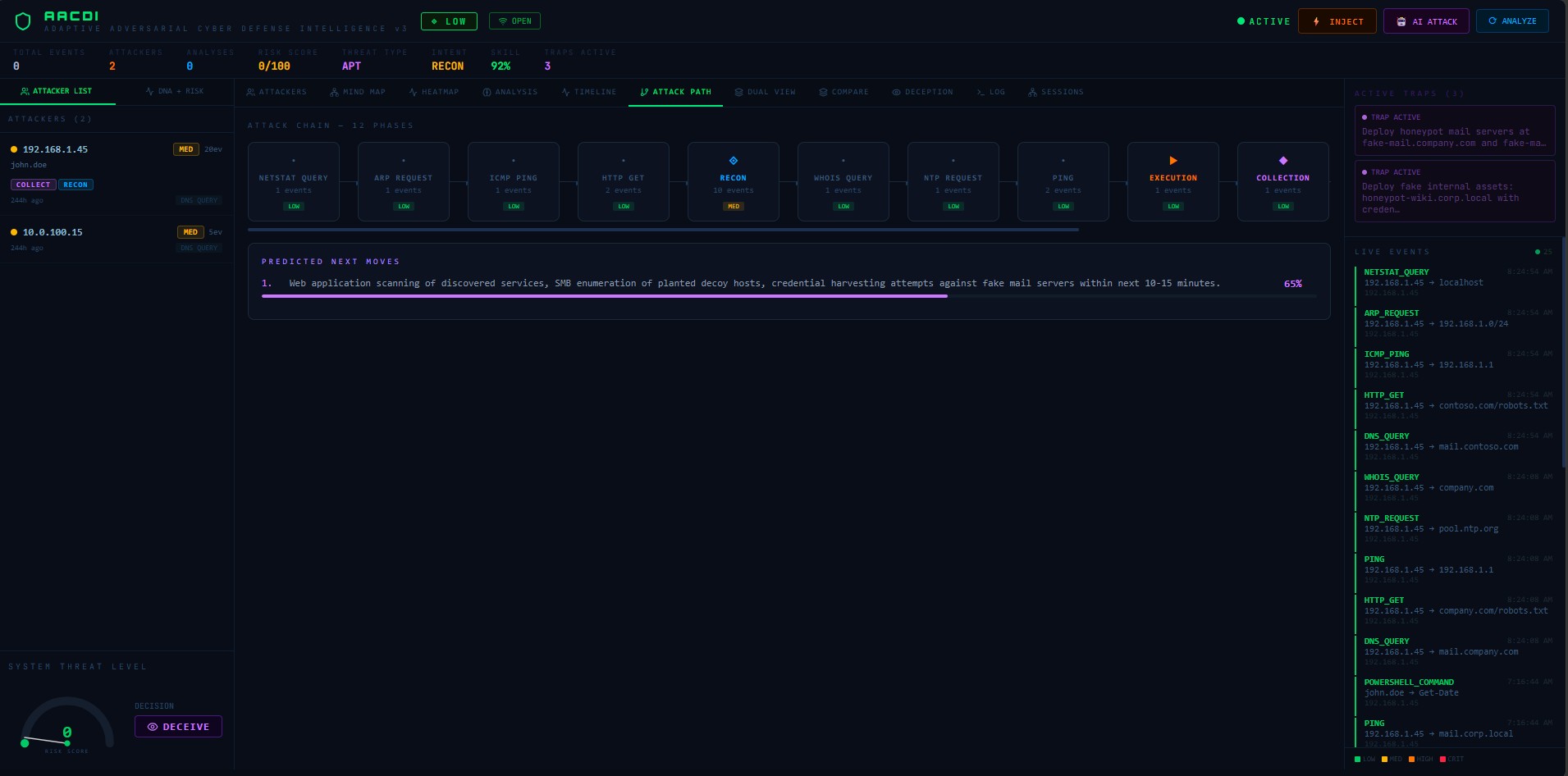Click the predicted next move text

(x=754, y=283)
